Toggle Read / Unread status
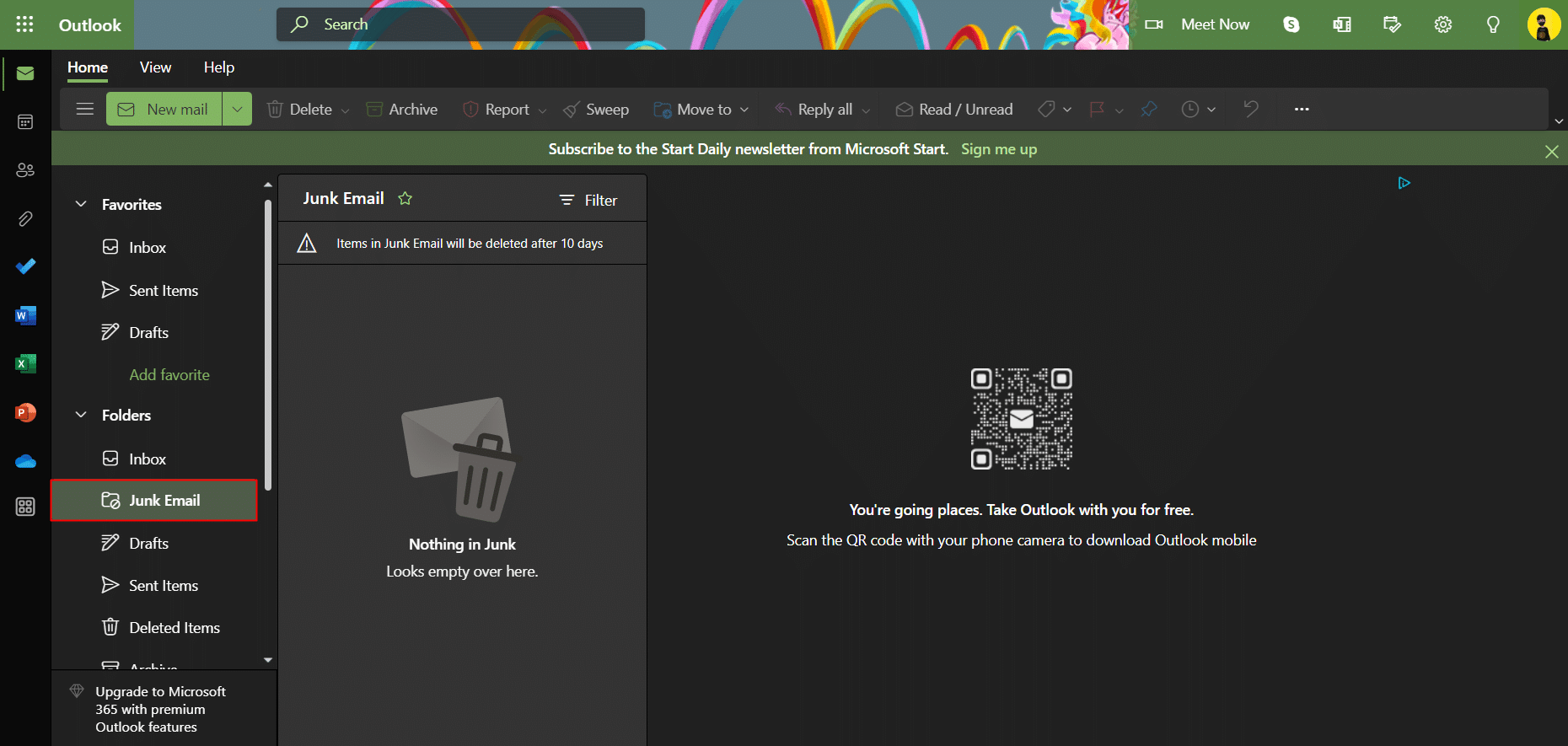Screen dimensions: 1568x746 (x=954, y=110)
